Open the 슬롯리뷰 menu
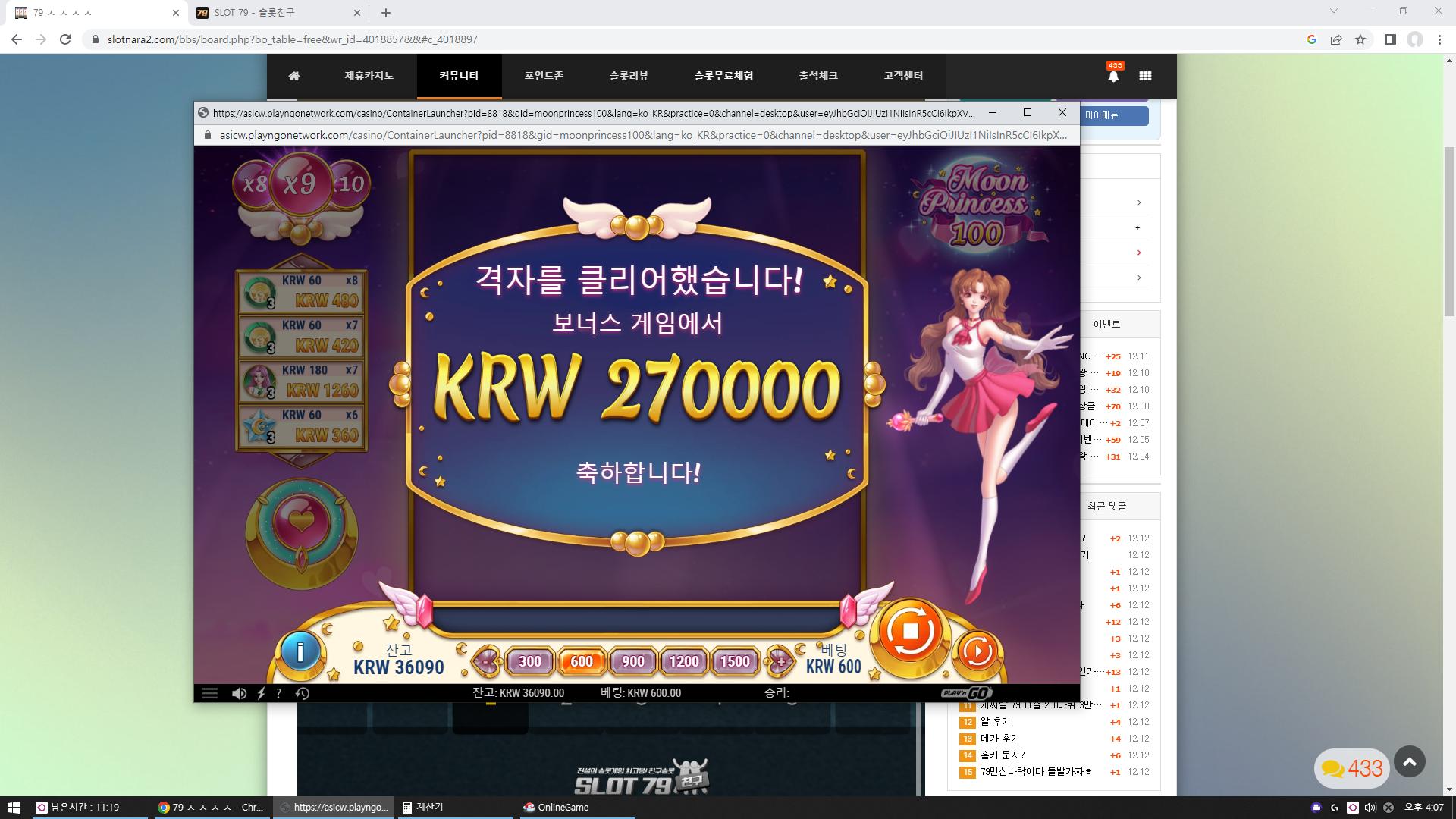The height and width of the screenshot is (819, 1456). tap(629, 76)
